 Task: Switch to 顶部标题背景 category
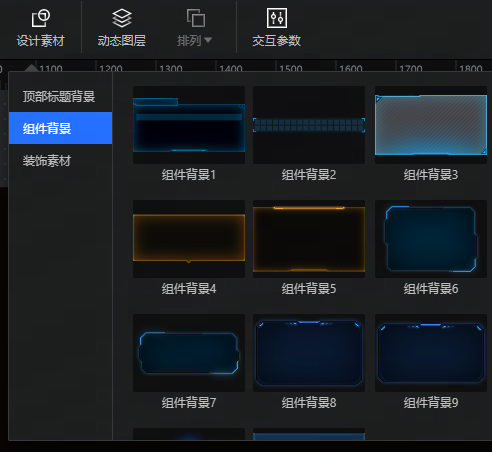(x=60, y=96)
